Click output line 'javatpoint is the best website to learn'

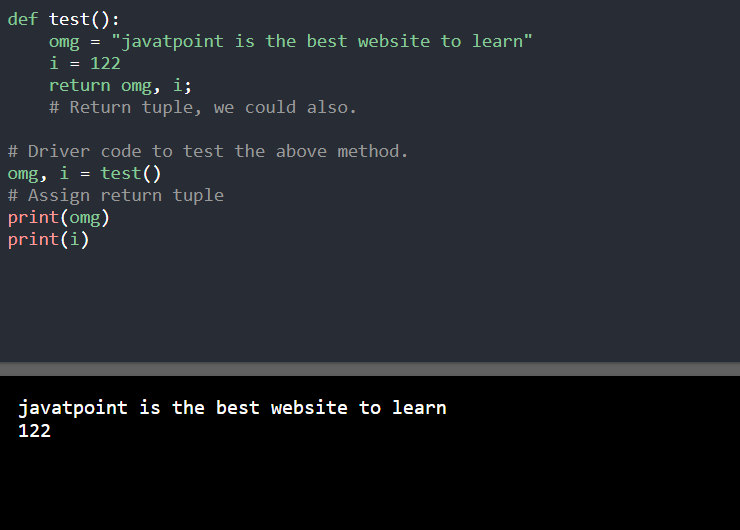(x=232, y=408)
